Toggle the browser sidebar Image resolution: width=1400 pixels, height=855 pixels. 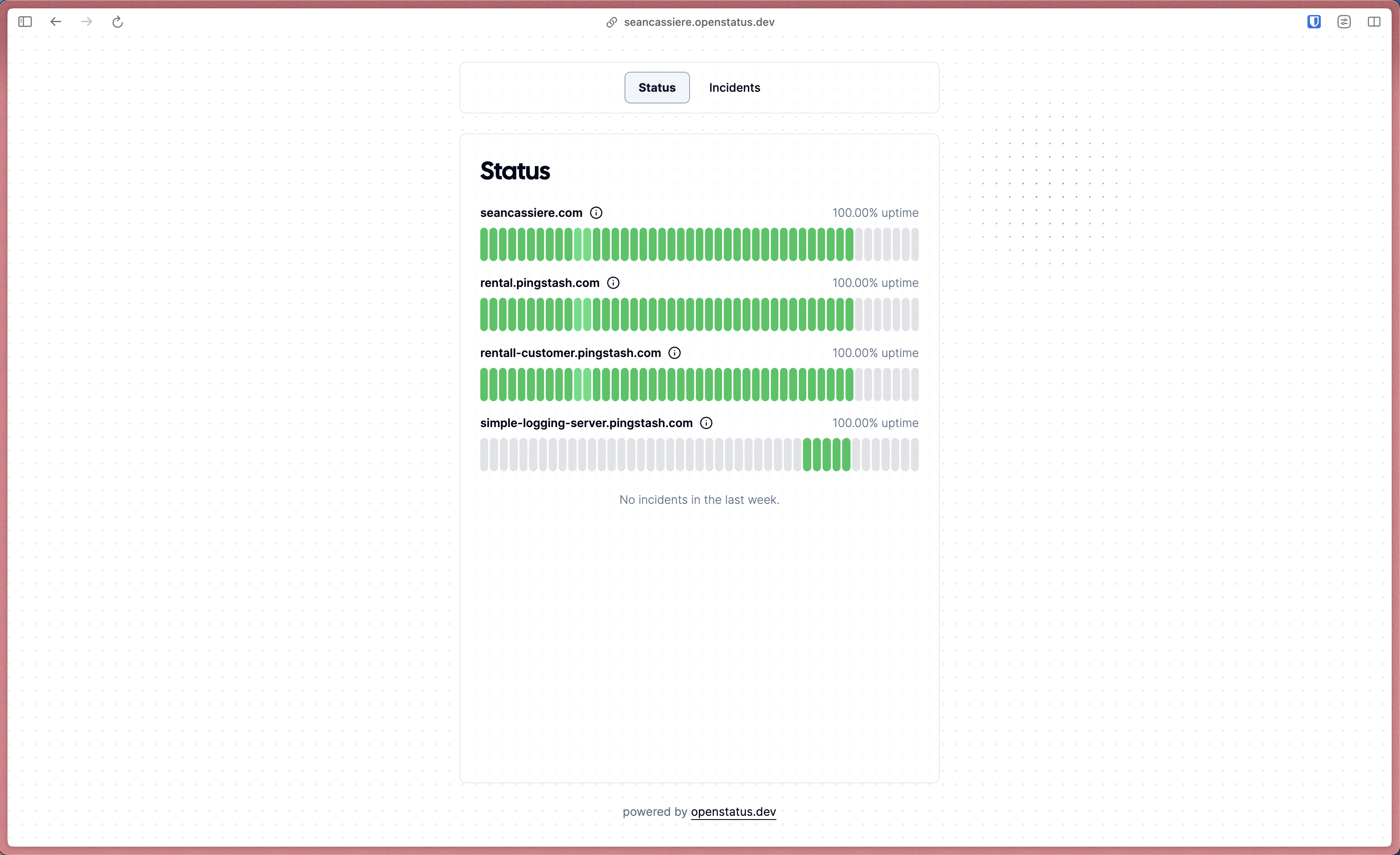(25, 22)
